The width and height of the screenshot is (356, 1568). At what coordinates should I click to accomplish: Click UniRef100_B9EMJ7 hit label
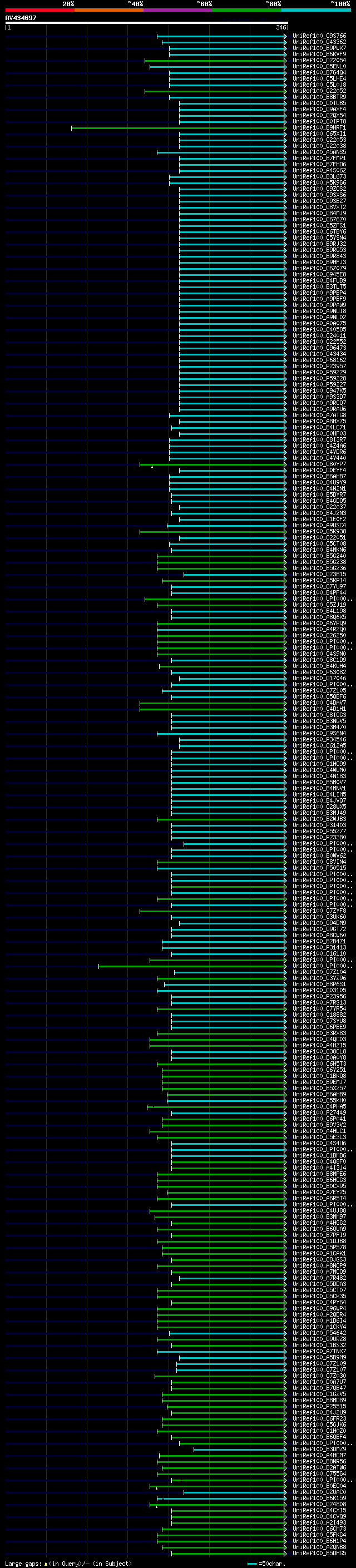(x=319, y=1082)
